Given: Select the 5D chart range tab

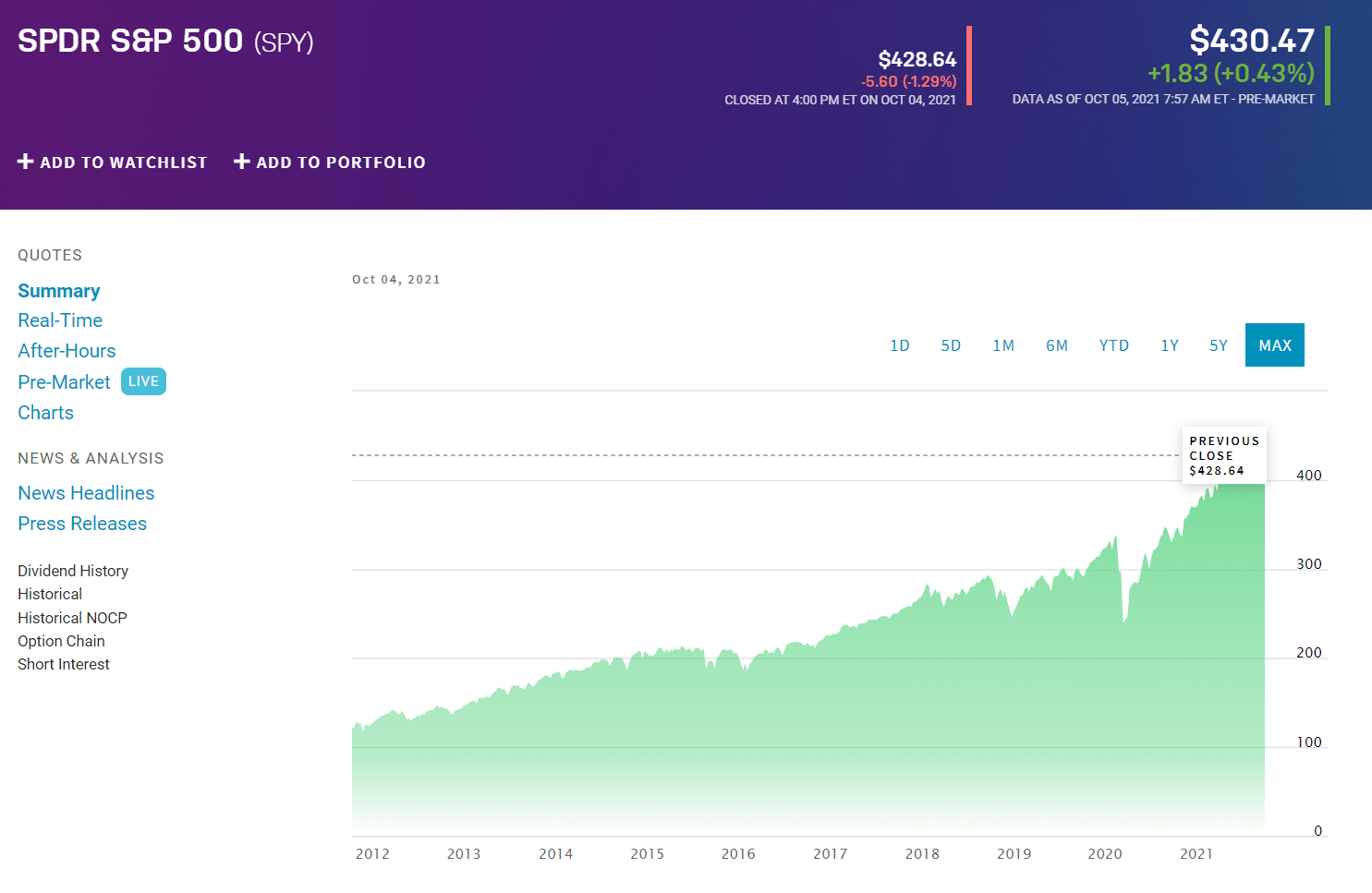Looking at the screenshot, I should (x=951, y=345).
